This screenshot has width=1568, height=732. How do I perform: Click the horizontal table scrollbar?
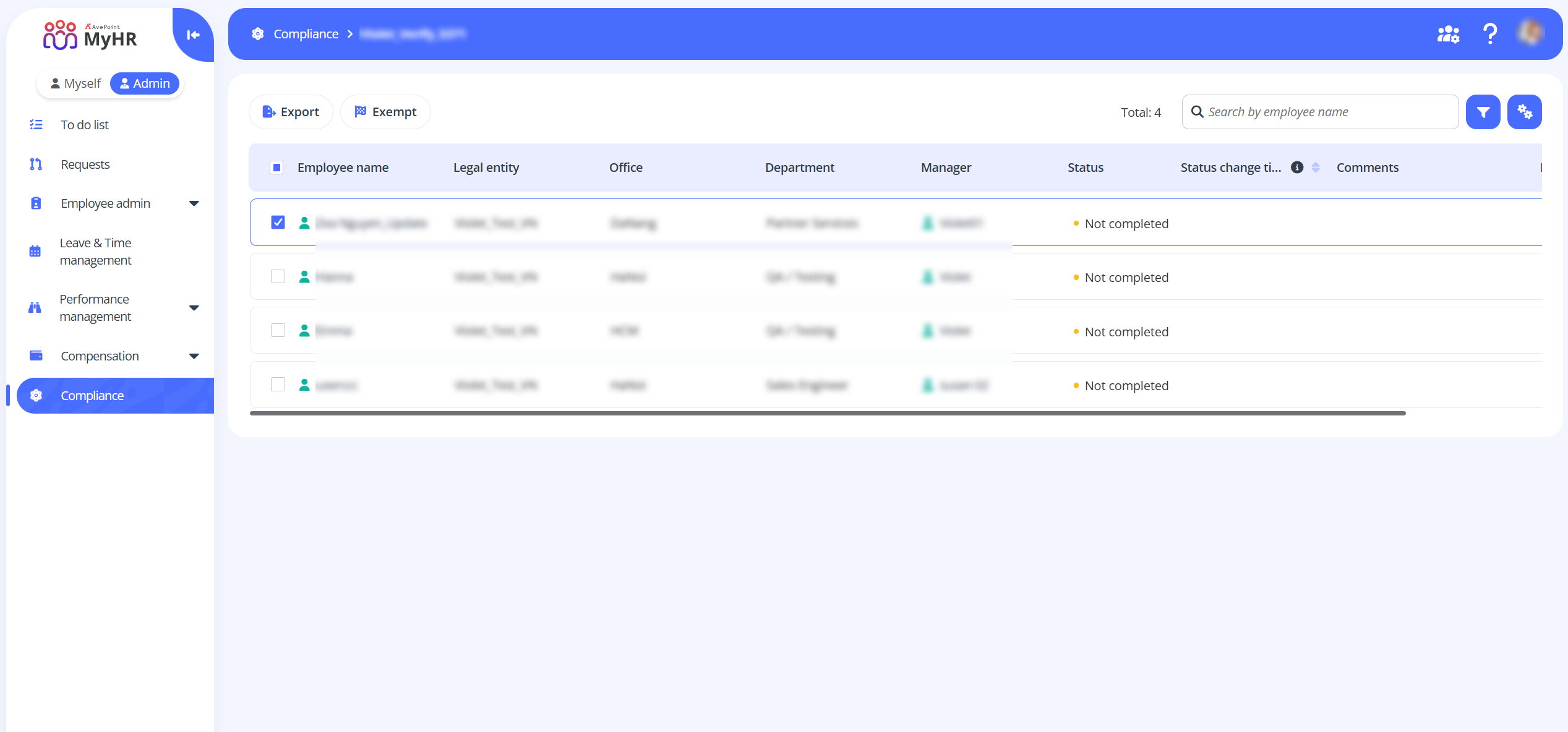[828, 413]
